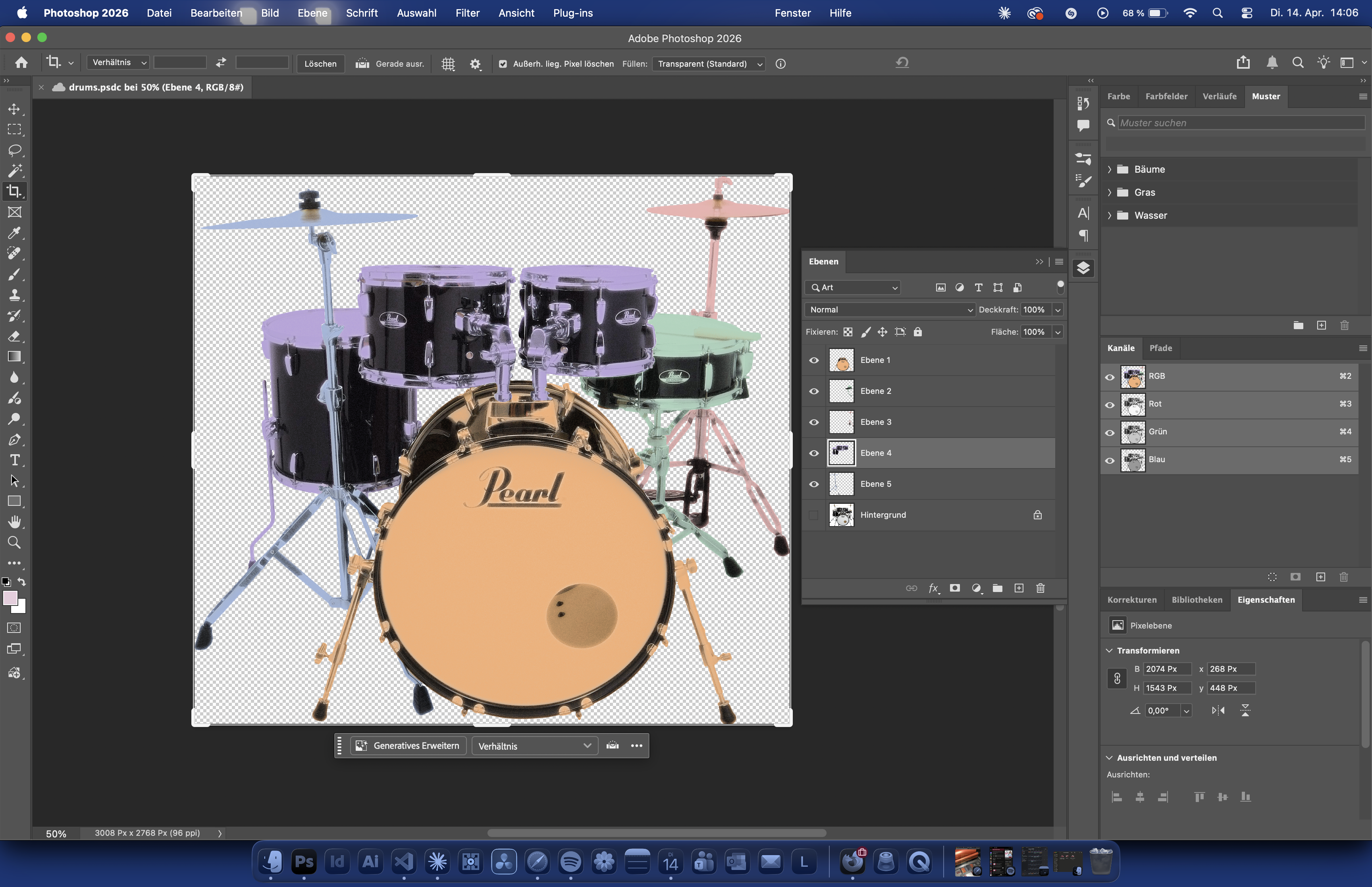Select the Clone Stamp tool
Screen dimensions: 1372x887
(x=14, y=295)
